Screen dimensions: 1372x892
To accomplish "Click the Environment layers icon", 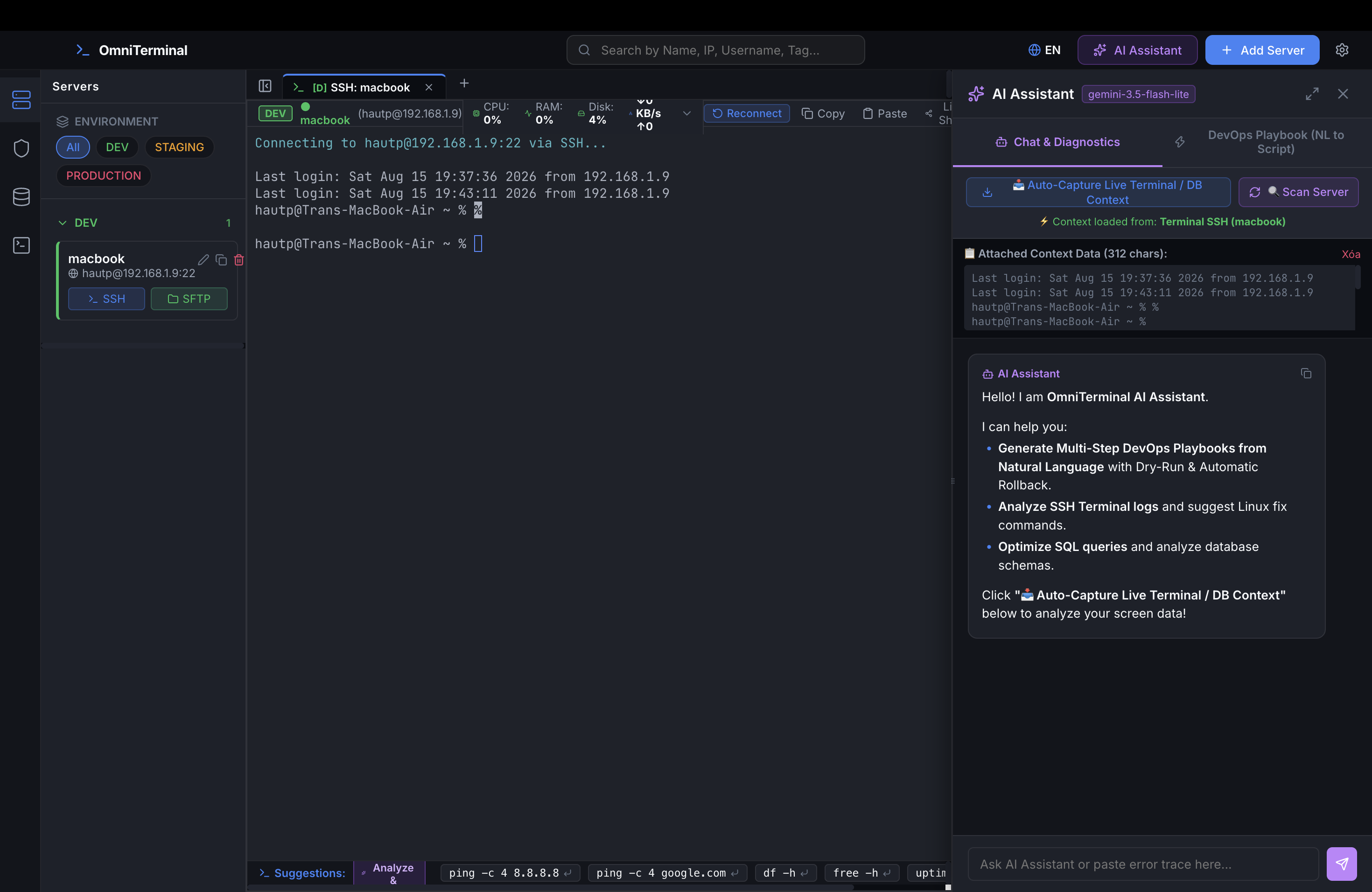I will [62, 122].
